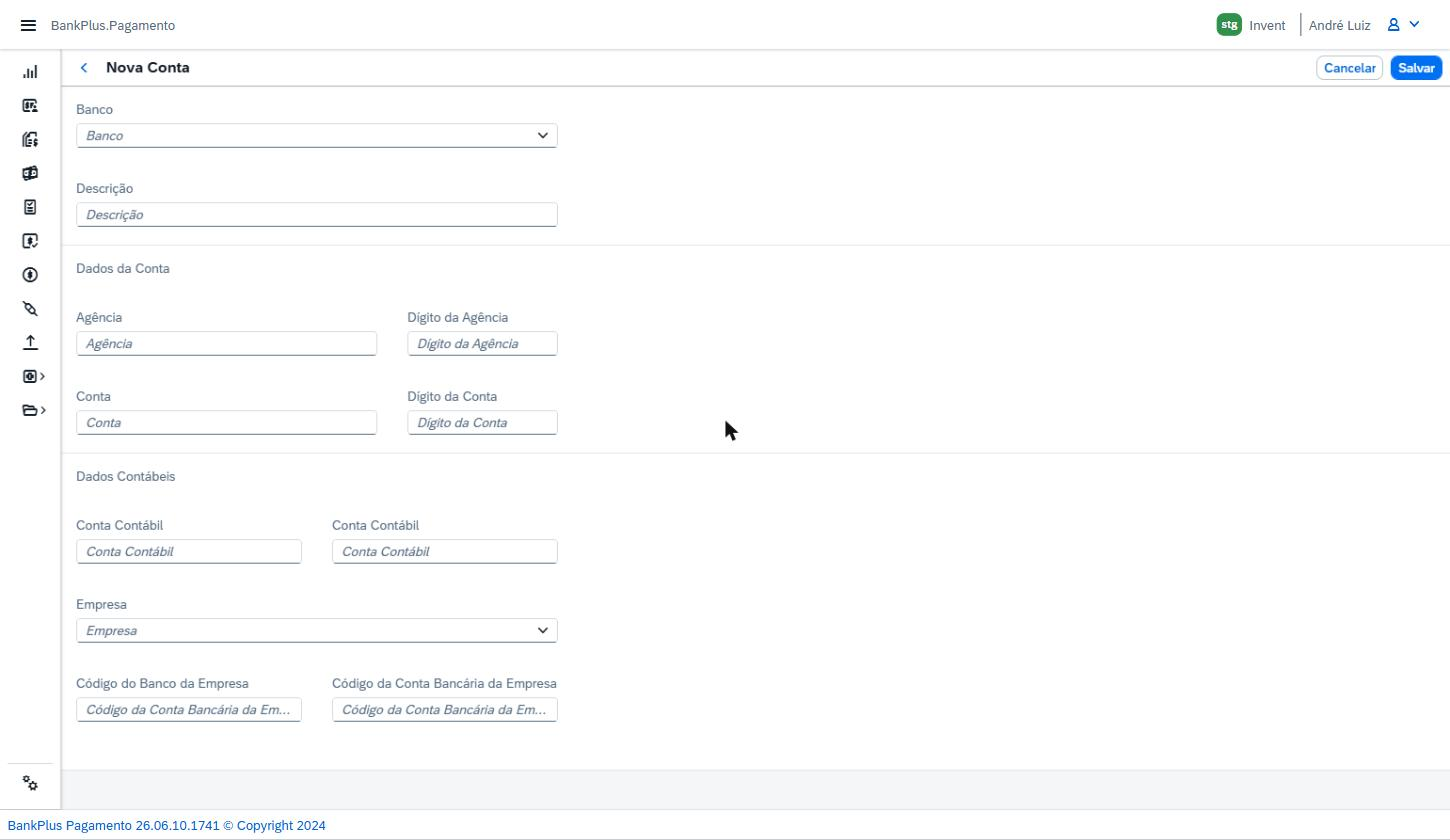Click the Dados Contábeis section heading
1450x840 pixels.
point(126,476)
